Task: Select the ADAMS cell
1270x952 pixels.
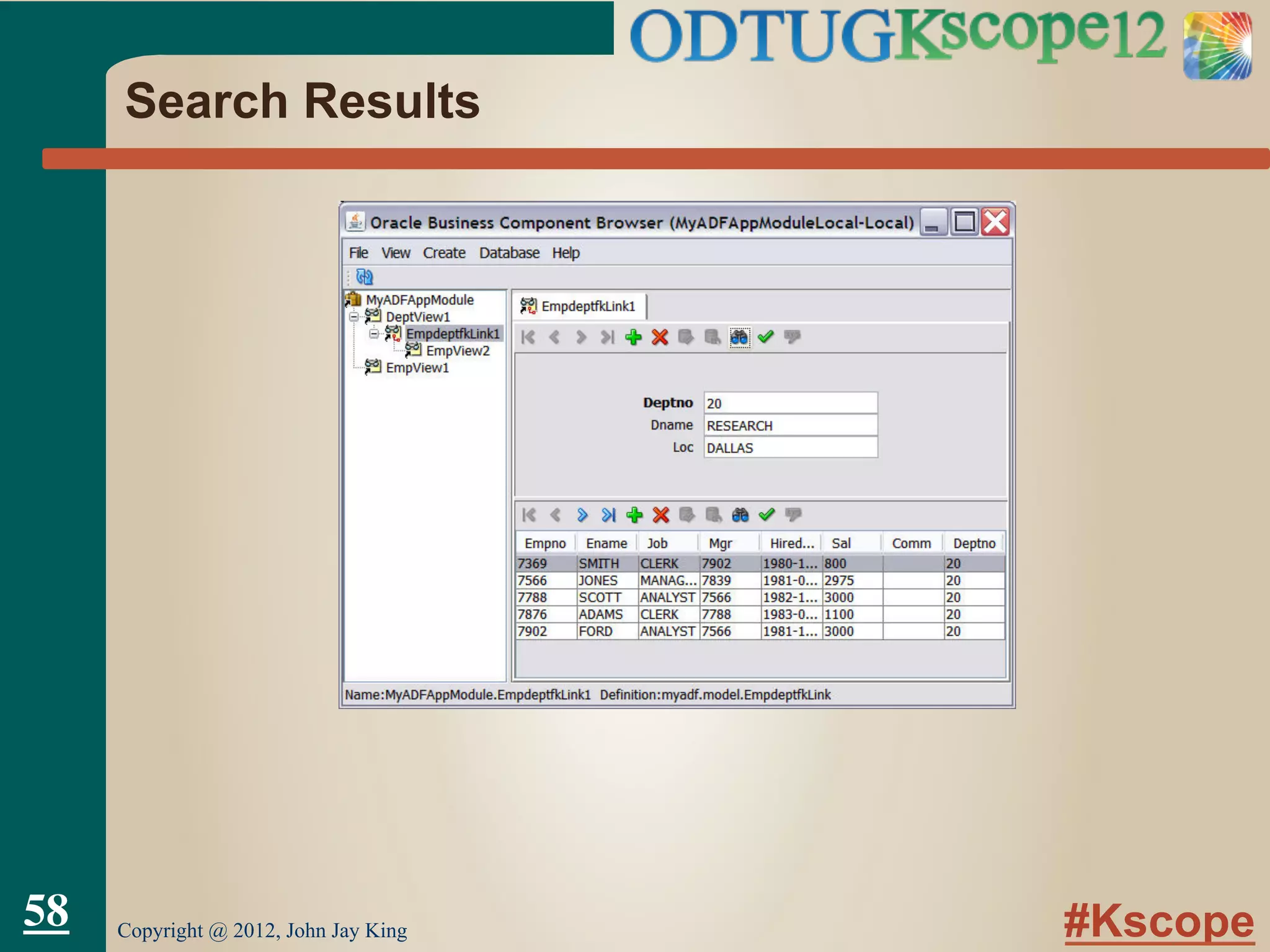Action: point(607,614)
